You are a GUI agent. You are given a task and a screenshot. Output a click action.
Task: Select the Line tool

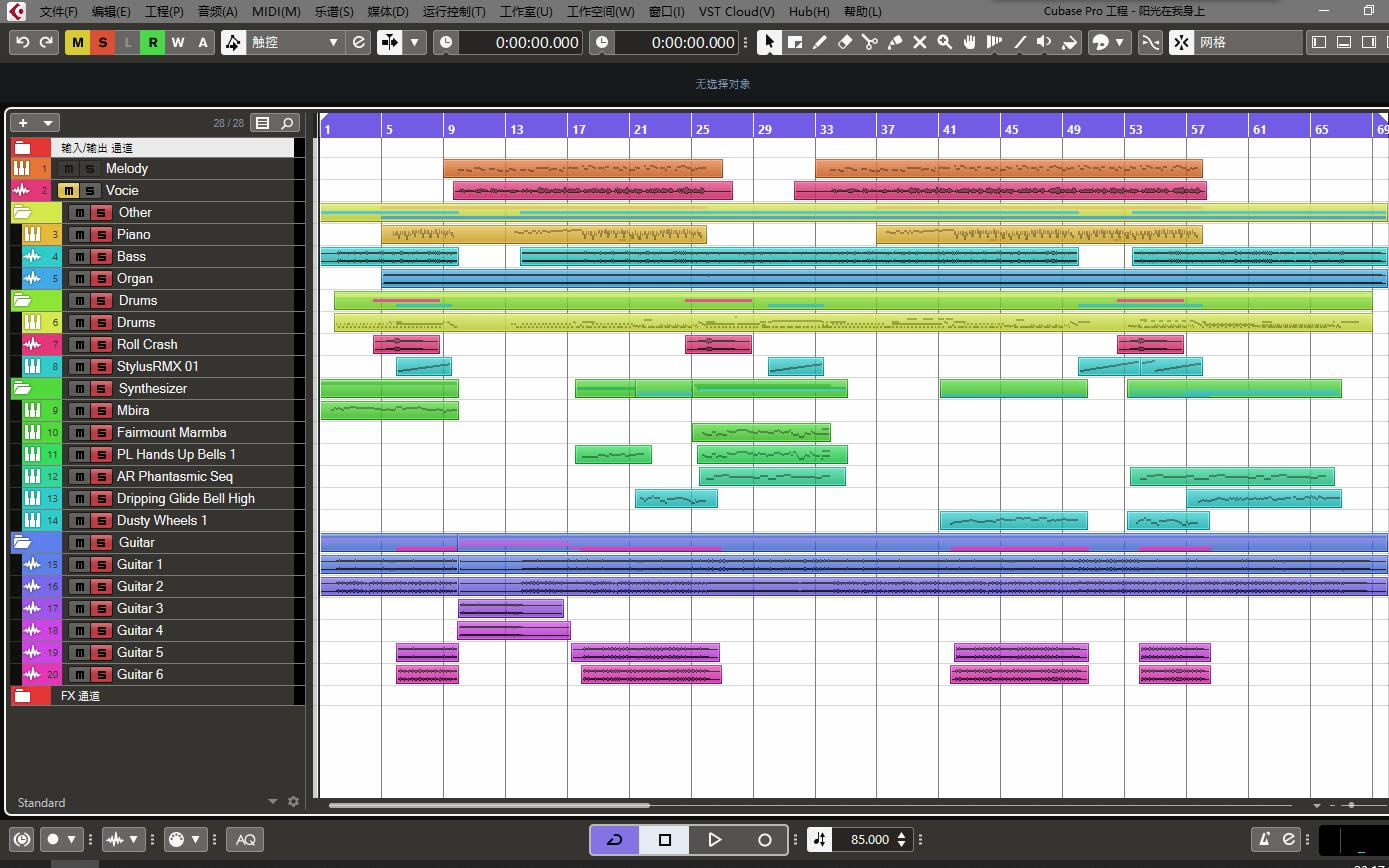point(1019,42)
